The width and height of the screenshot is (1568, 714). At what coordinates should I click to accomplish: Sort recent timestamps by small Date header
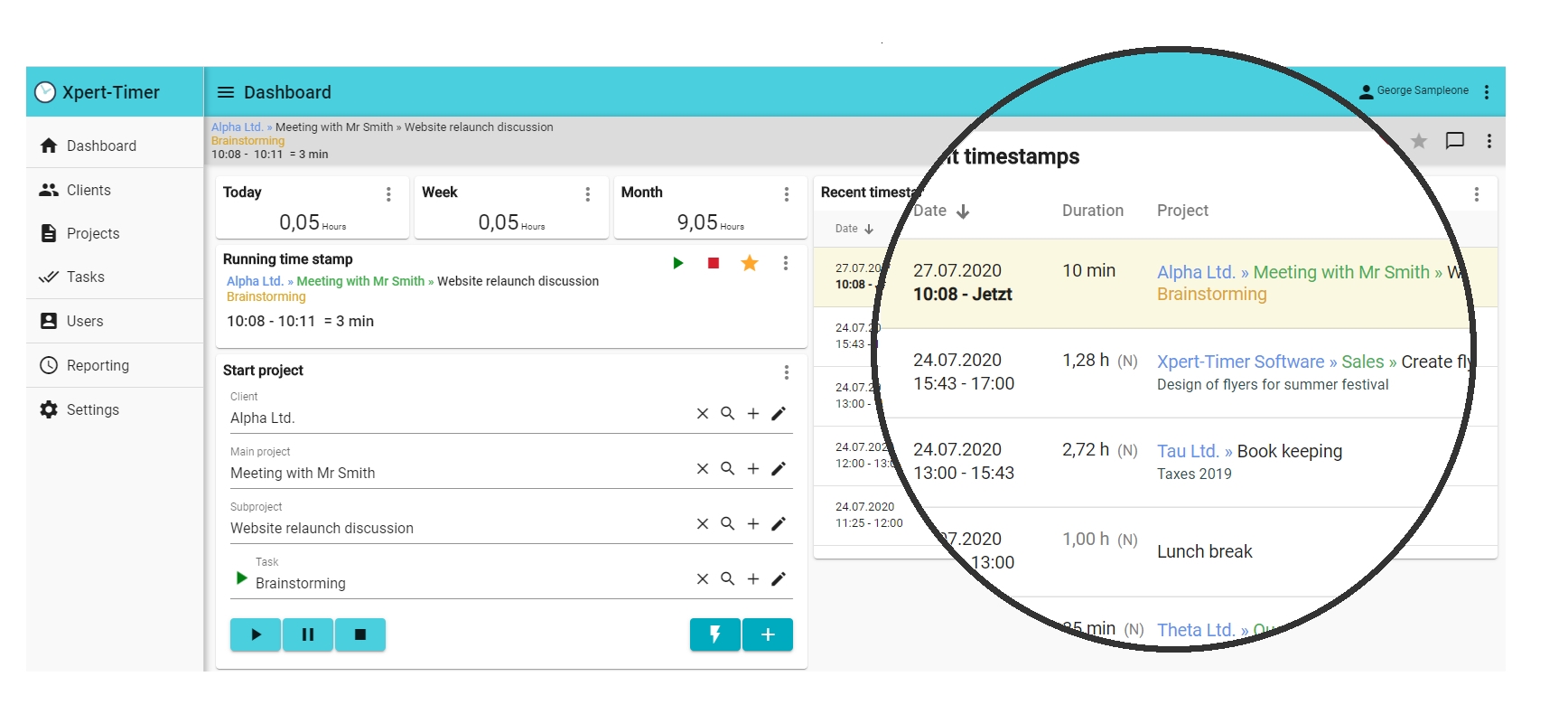854,229
